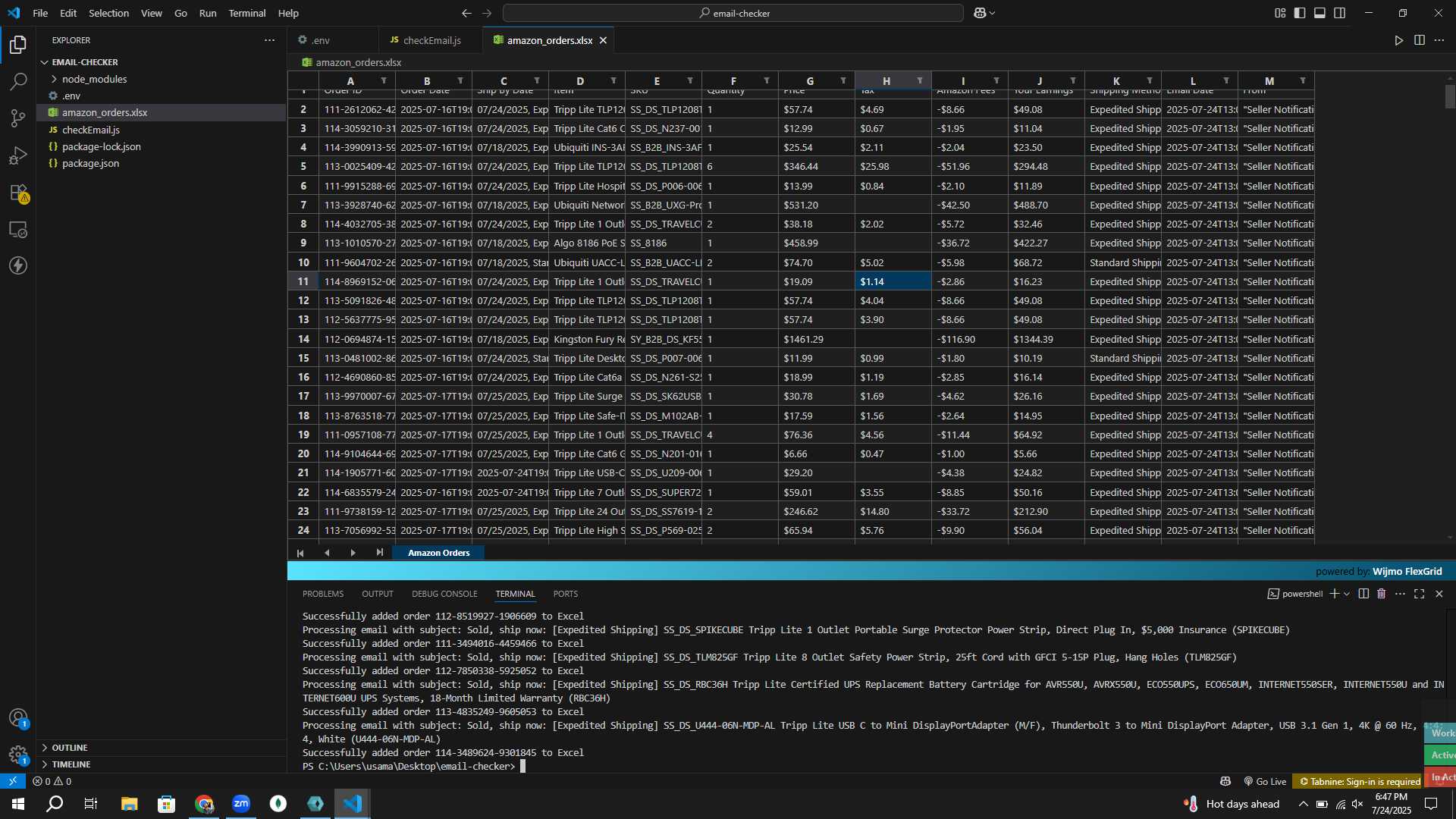Image resolution: width=1456 pixels, height=819 pixels.
Task: Open Run and Debug view
Action: point(18,155)
